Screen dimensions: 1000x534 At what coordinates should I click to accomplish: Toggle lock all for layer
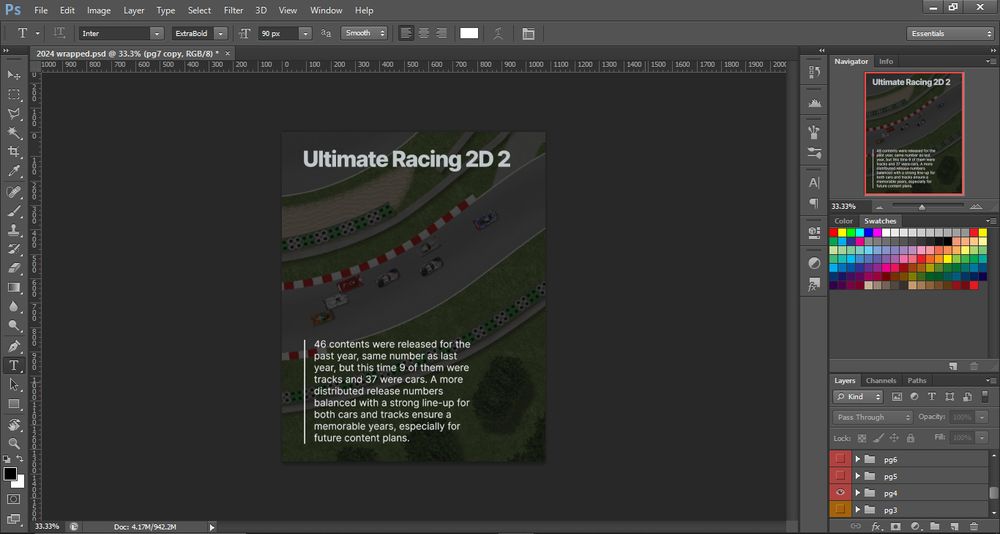pyautogui.click(x=910, y=438)
